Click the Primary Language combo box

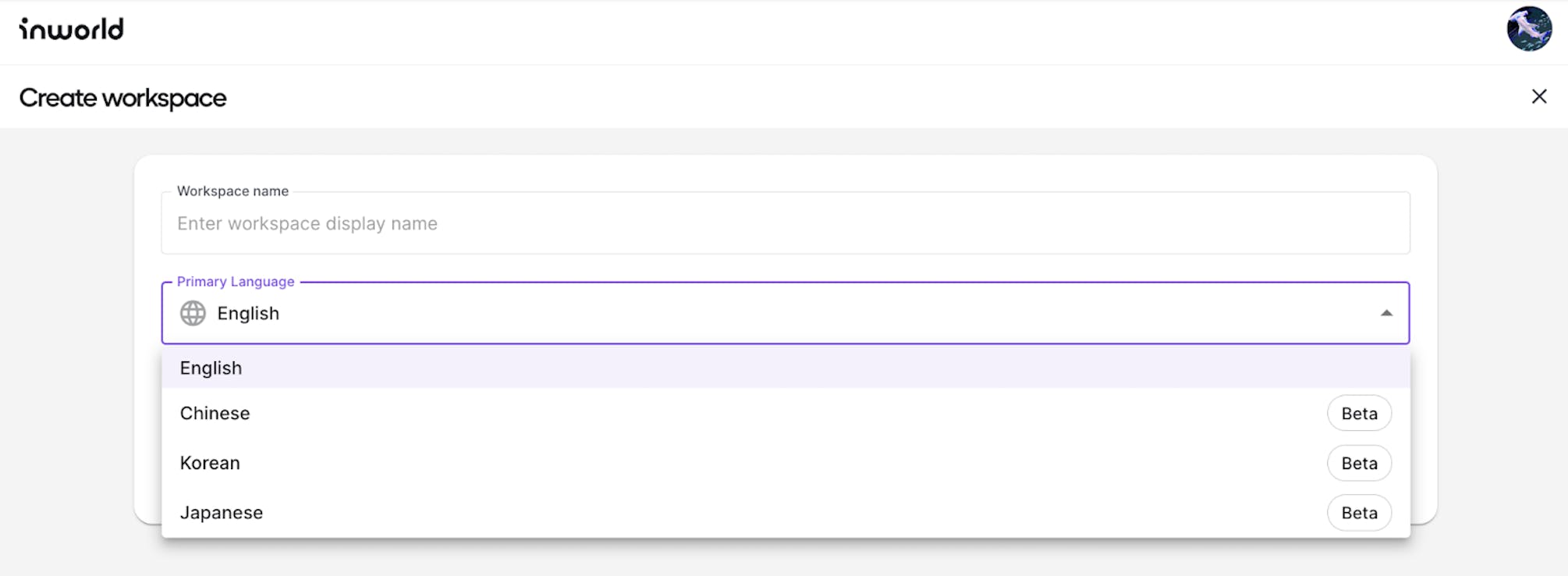tap(780, 313)
